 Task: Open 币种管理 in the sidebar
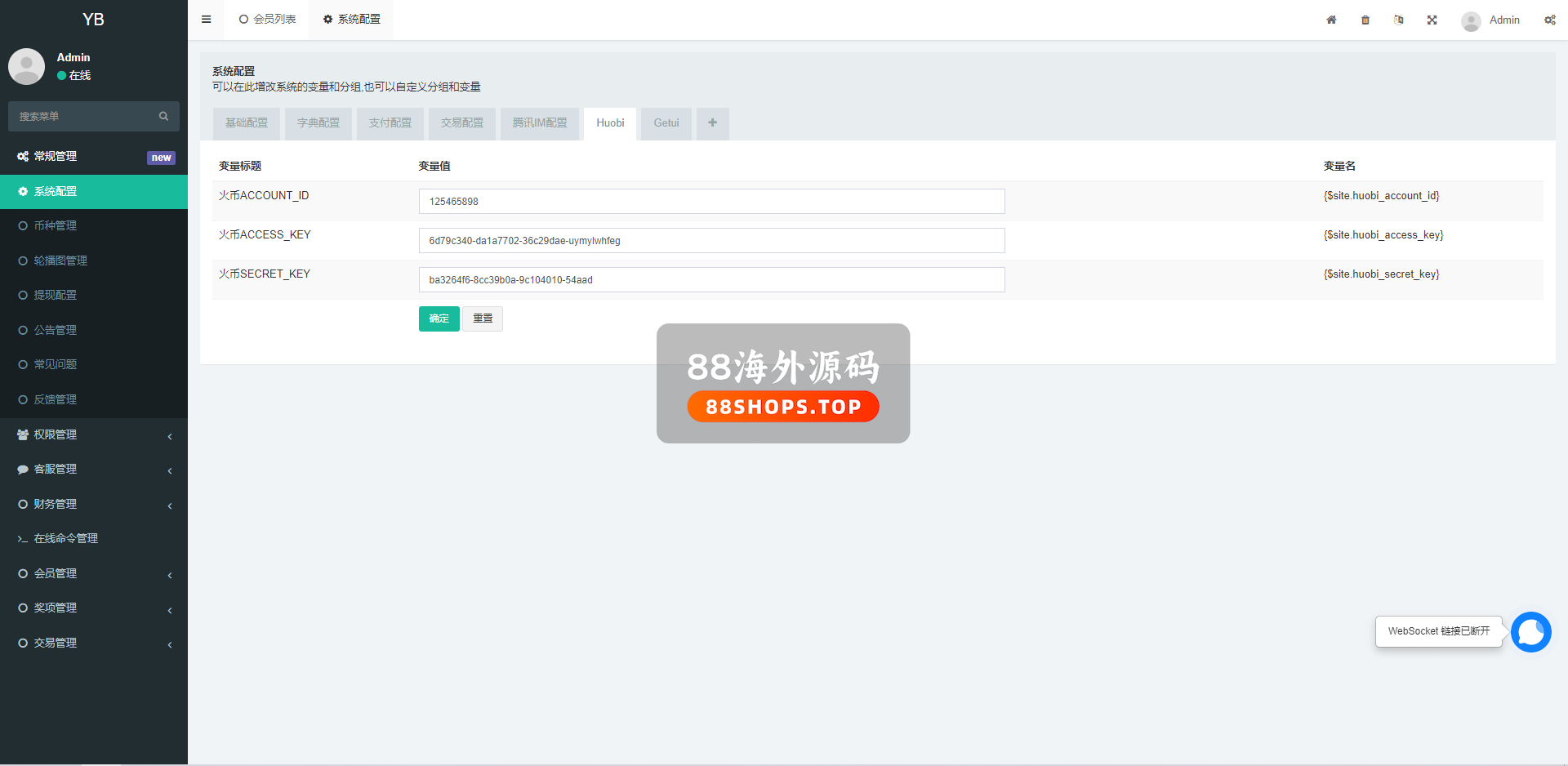[56, 225]
